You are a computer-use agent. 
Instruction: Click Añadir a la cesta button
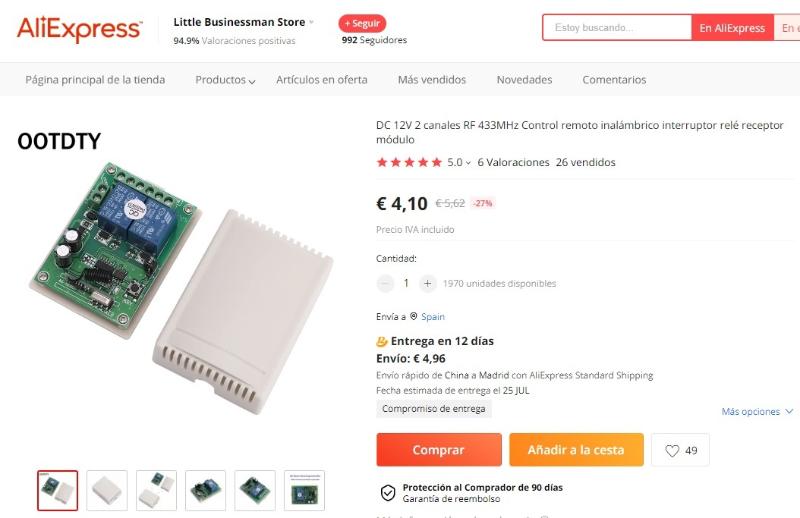tap(576, 450)
